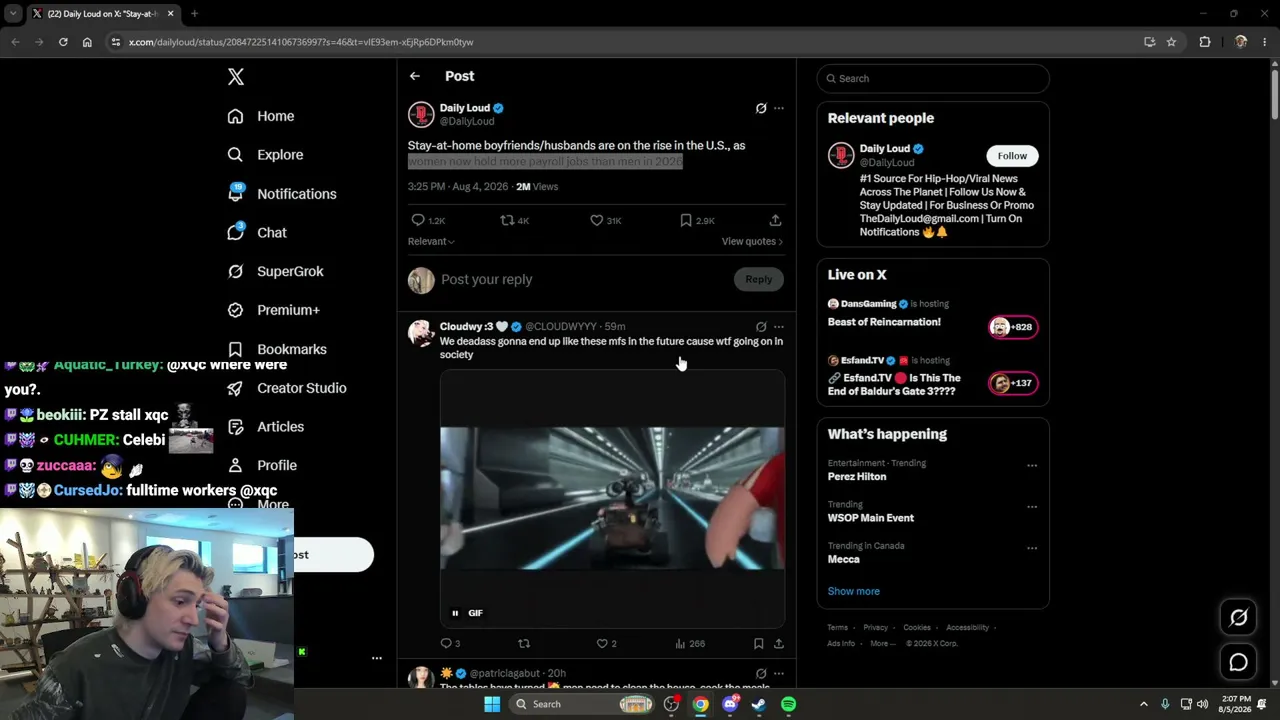The image size is (1280, 720).
Task: Follow Daily Loud in Relevant people
Action: [x=1012, y=156]
